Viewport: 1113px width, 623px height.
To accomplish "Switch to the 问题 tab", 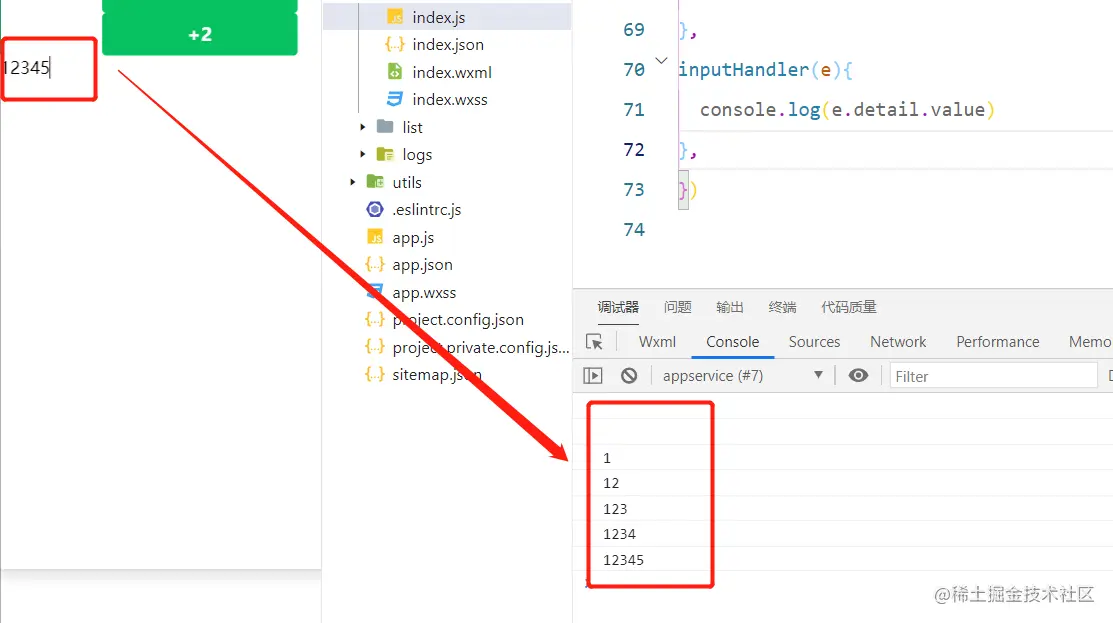I will pos(678,307).
